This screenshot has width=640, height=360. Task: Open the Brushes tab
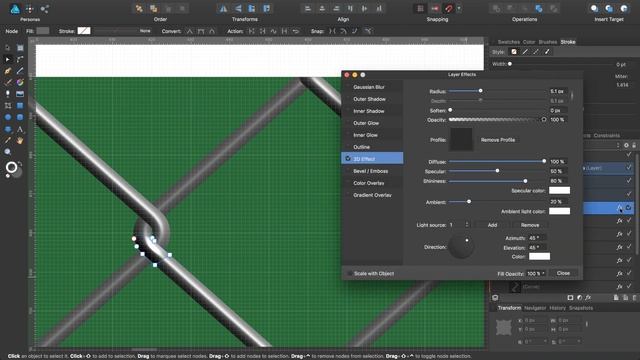click(x=548, y=42)
